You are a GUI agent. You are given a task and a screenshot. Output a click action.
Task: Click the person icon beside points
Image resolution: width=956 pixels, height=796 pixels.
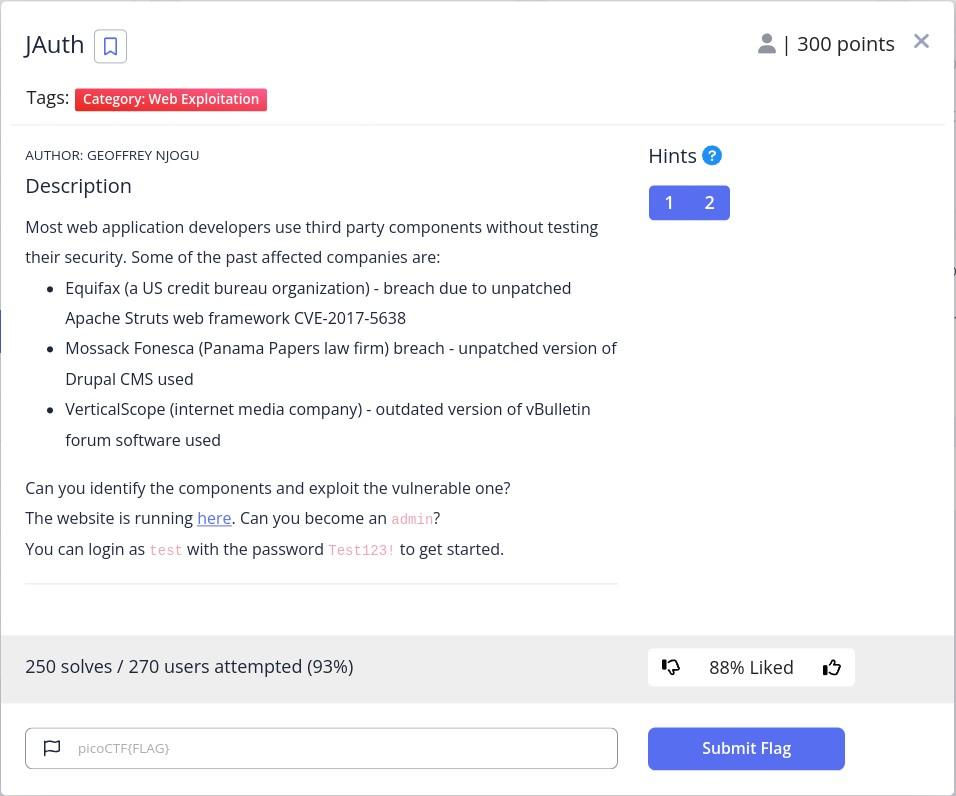[x=766, y=44]
